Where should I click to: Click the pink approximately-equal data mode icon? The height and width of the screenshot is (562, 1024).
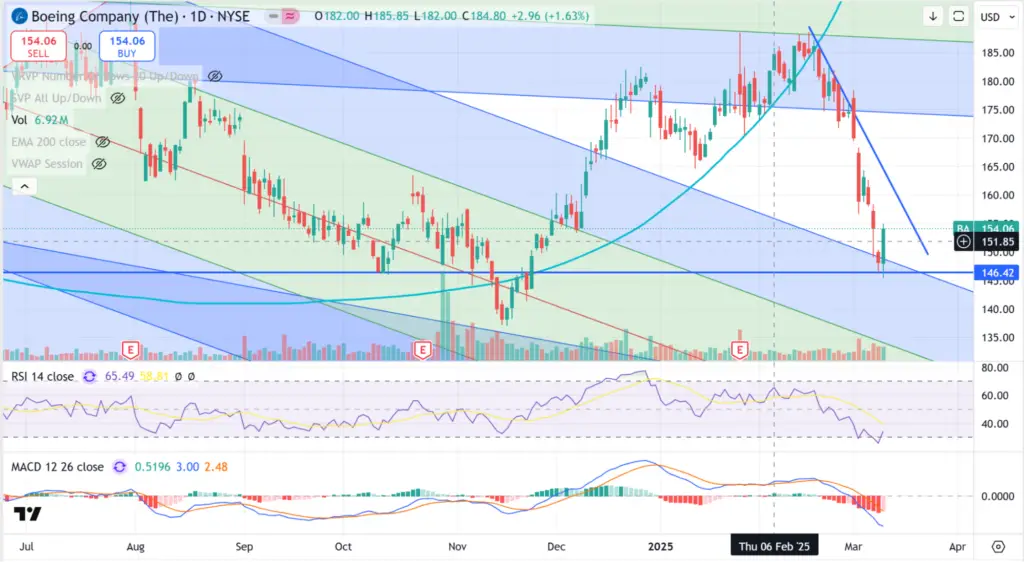pos(290,16)
